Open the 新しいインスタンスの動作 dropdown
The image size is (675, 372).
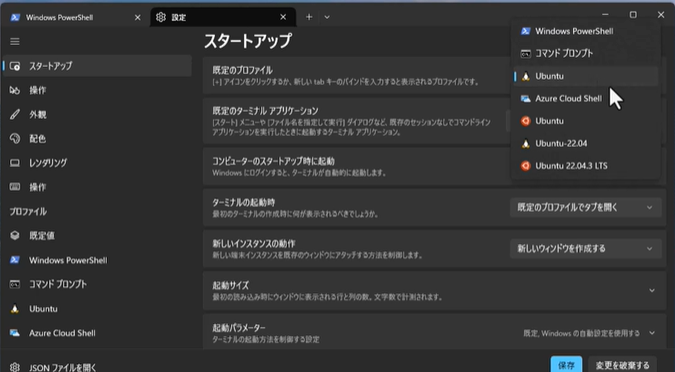tap(586, 248)
